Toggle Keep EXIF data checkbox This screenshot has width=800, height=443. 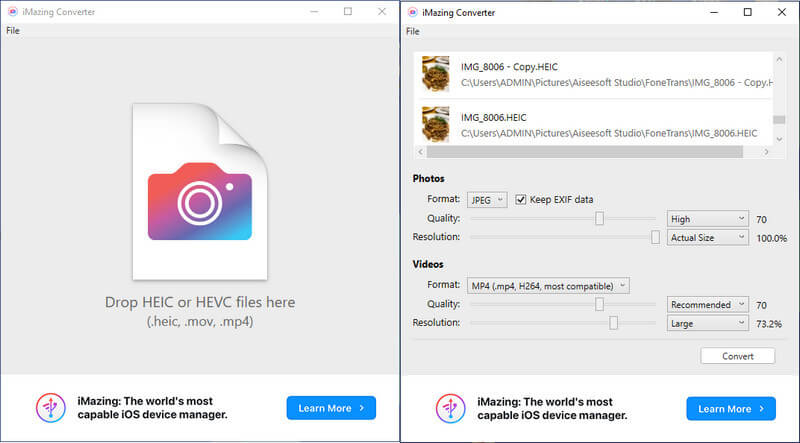520,200
